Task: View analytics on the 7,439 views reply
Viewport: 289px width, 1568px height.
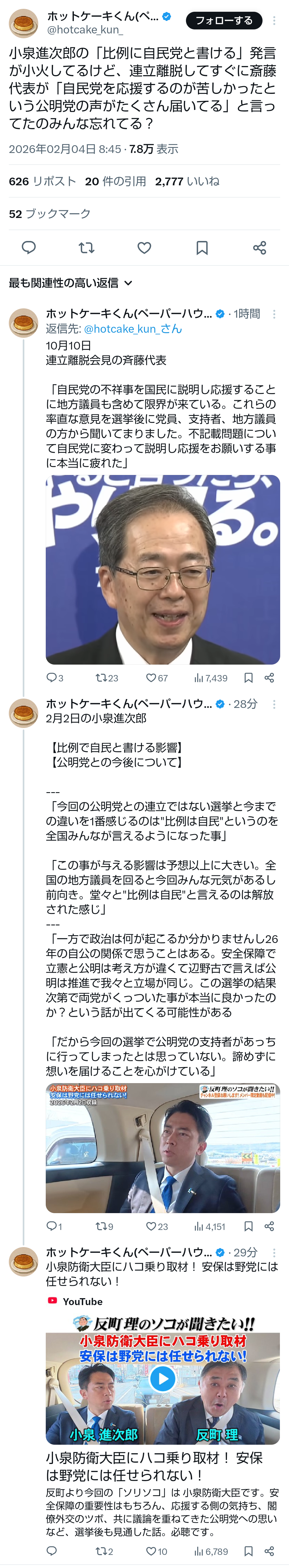Action: (211, 678)
